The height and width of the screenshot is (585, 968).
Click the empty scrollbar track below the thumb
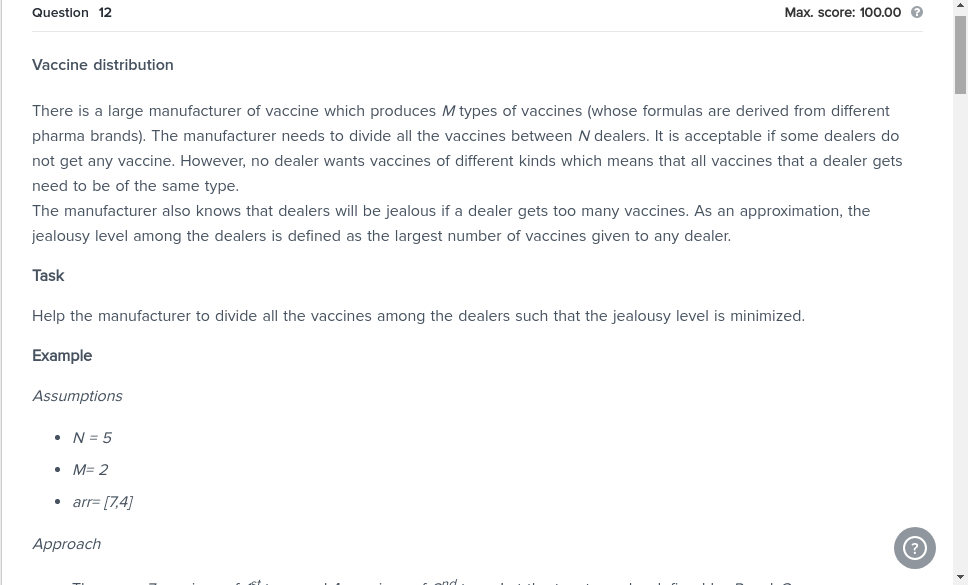point(960,333)
